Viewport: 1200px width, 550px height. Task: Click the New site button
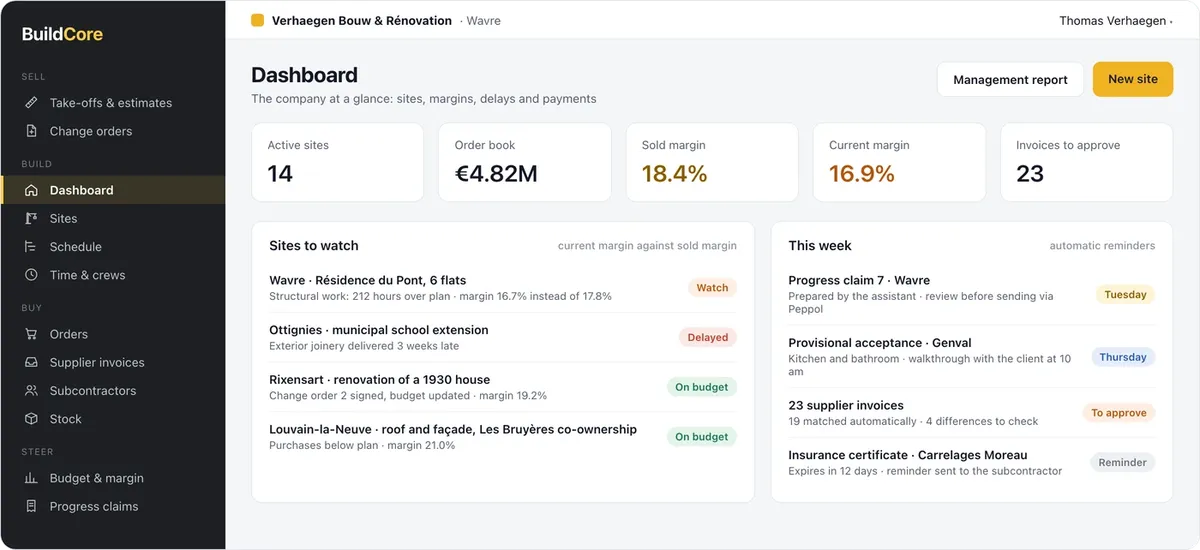(1133, 79)
